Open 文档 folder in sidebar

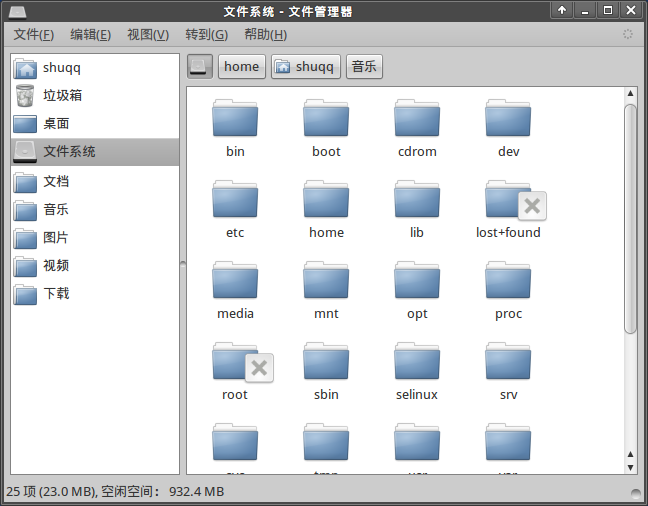tap(95, 181)
